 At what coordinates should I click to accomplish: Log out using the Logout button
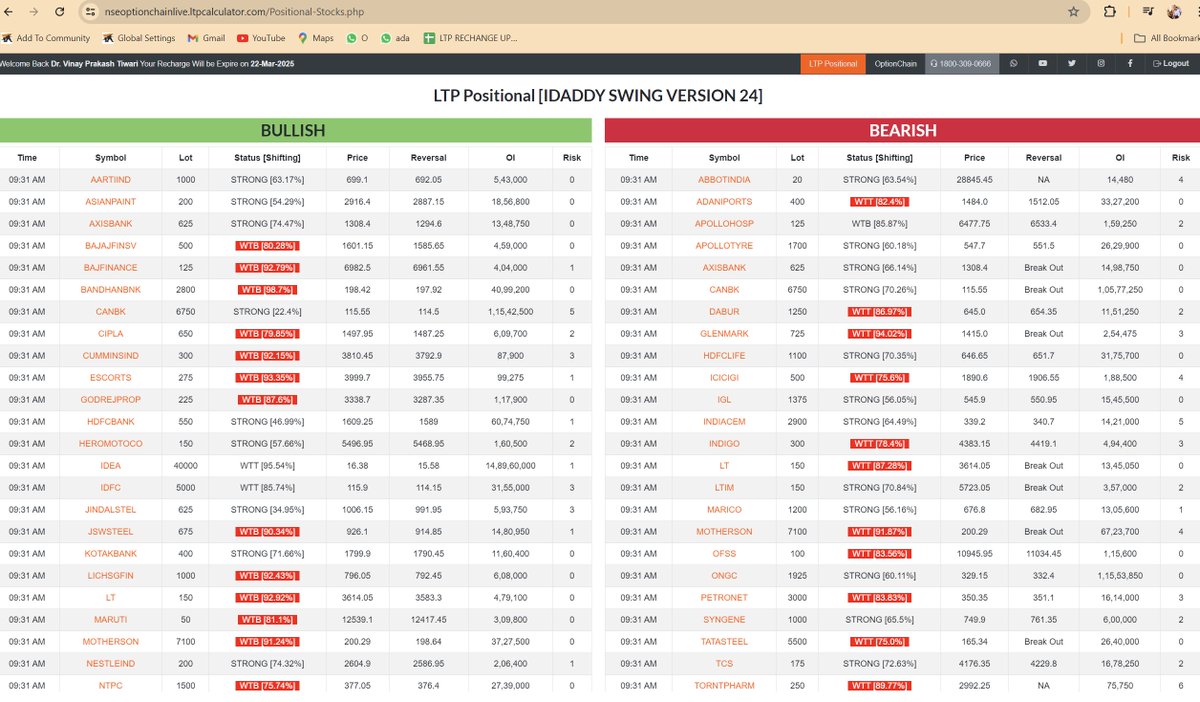[x=1171, y=64]
